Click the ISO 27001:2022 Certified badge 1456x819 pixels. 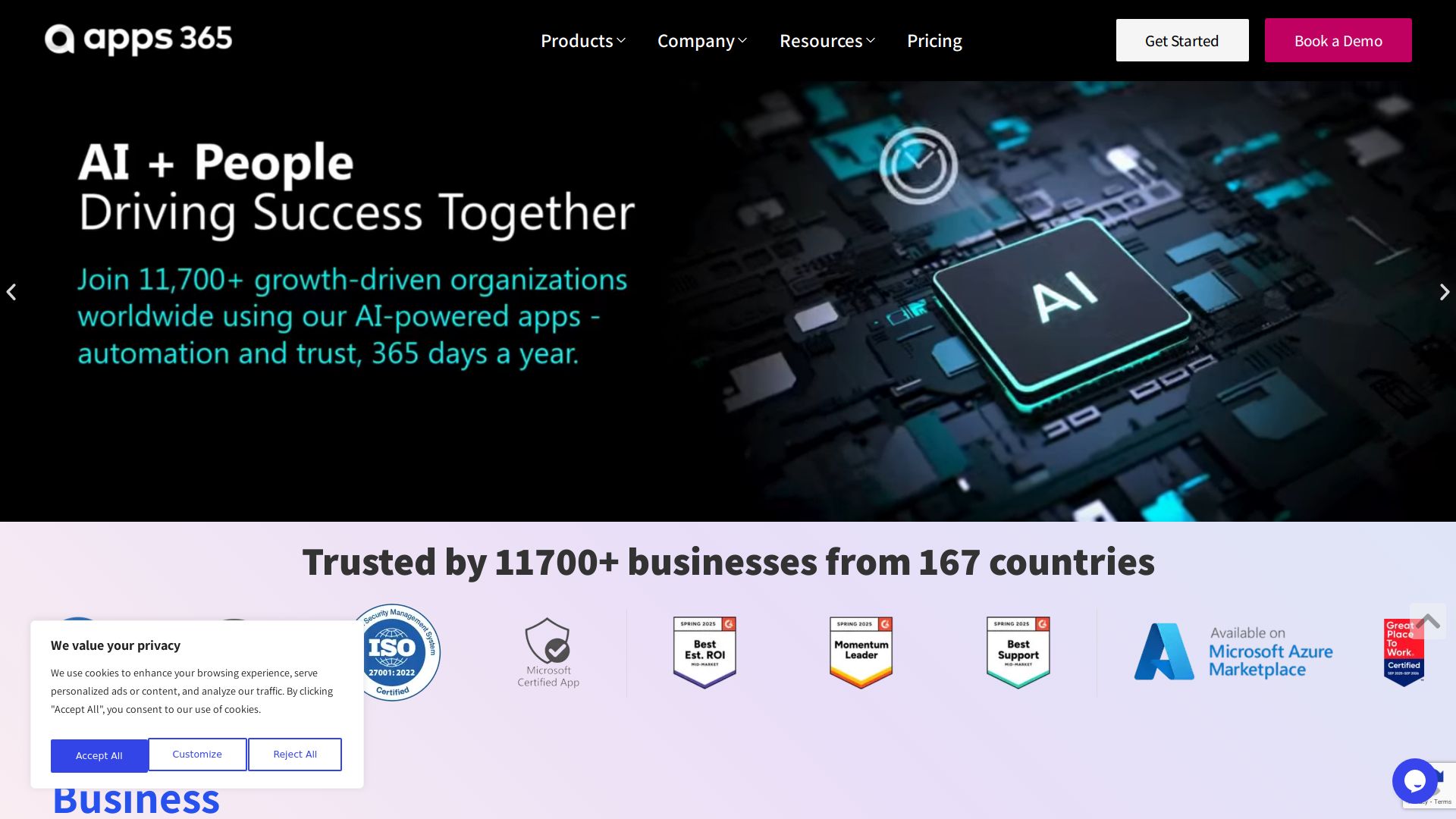(392, 652)
